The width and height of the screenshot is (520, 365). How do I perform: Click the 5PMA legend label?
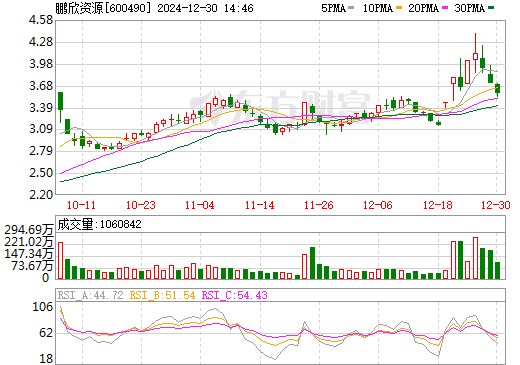333,8
